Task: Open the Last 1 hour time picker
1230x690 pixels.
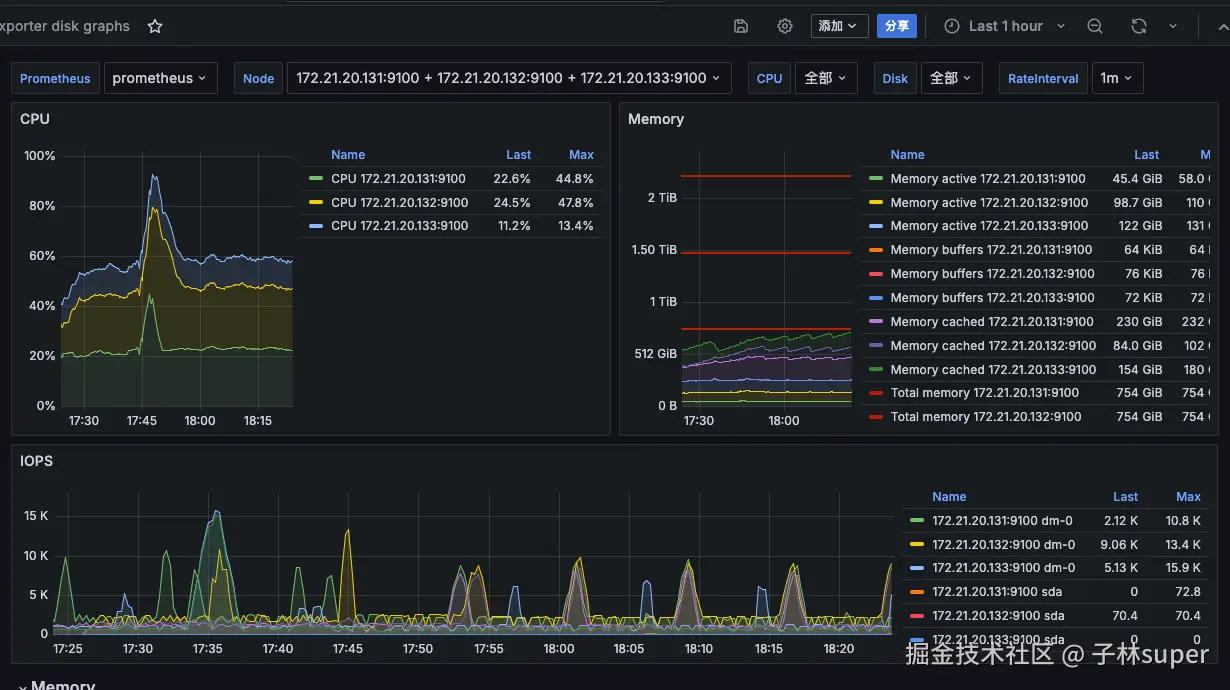Action: (1004, 26)
